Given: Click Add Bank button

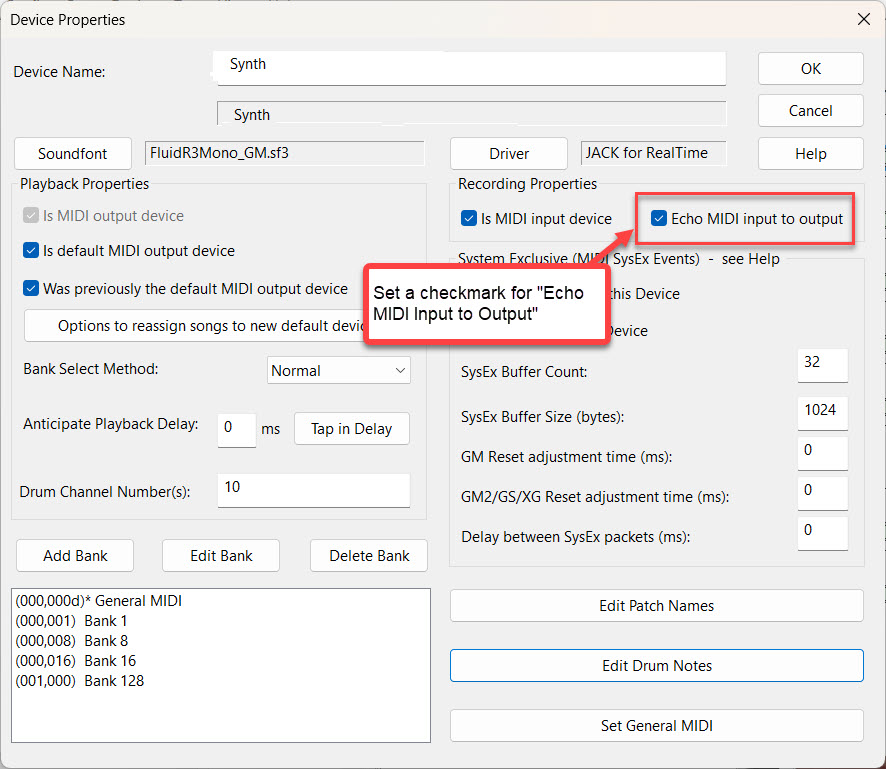Looking at the screenshot, I should click(x=75, y=556).
